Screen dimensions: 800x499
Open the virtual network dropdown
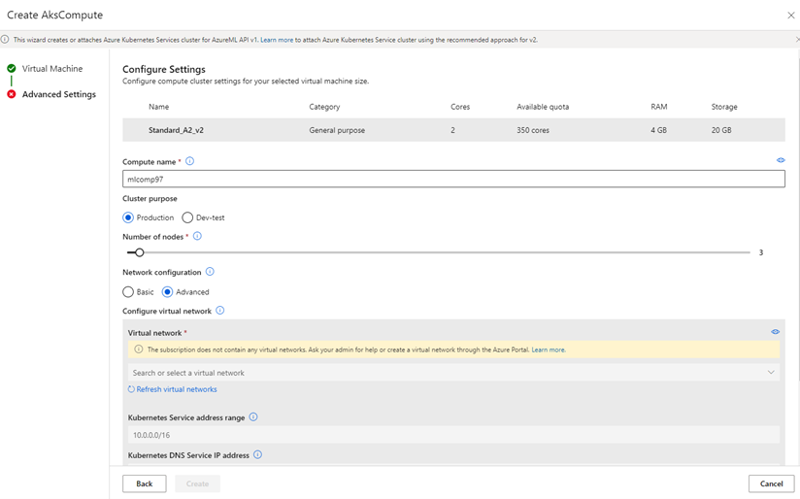[x=453, y=373]
